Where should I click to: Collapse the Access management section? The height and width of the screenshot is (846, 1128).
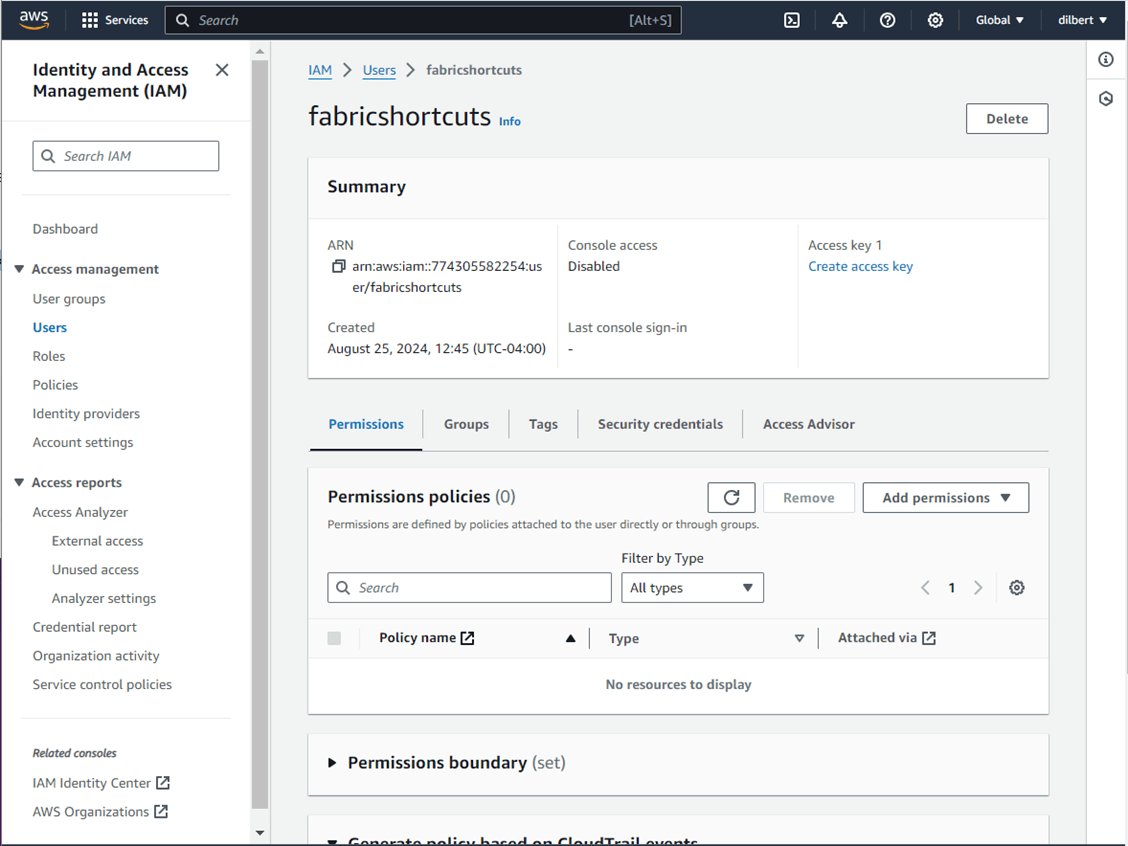tap(19, 269)
